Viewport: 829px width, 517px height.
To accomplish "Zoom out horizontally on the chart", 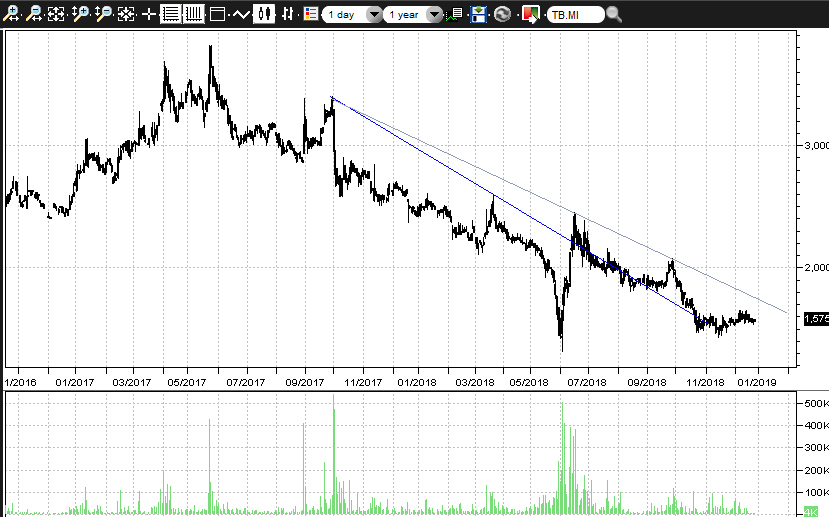I will [34, 14].
